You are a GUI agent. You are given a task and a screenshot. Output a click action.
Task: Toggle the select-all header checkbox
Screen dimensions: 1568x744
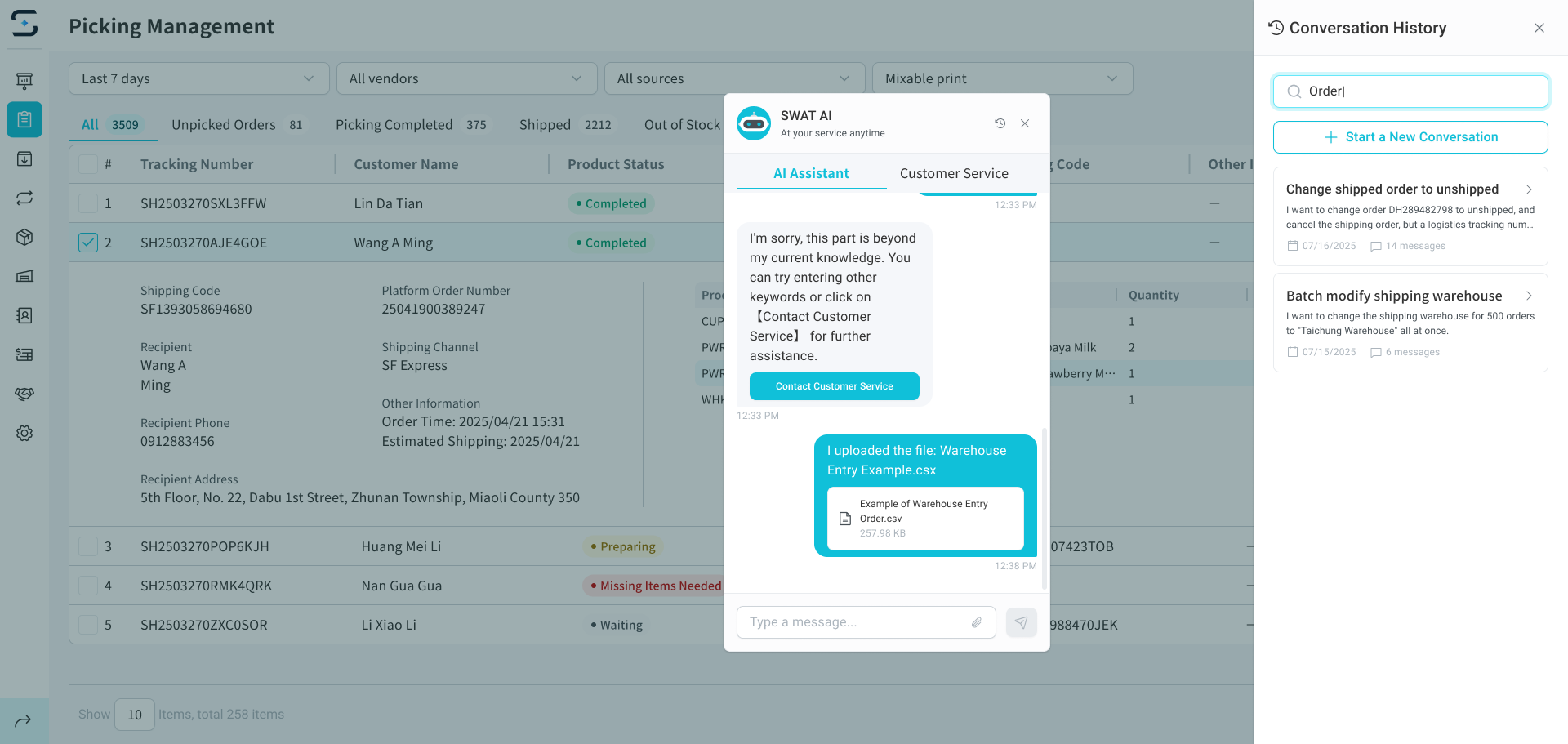click(x=88, y=164)
